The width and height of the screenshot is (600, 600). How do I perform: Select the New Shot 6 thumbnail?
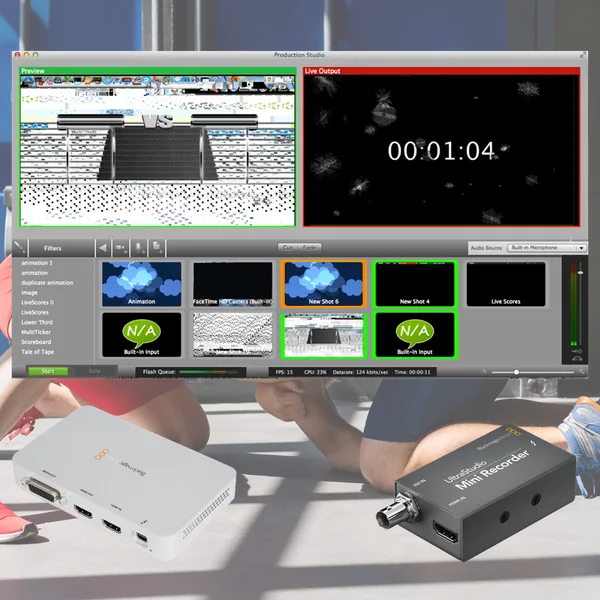pos(324,284)
